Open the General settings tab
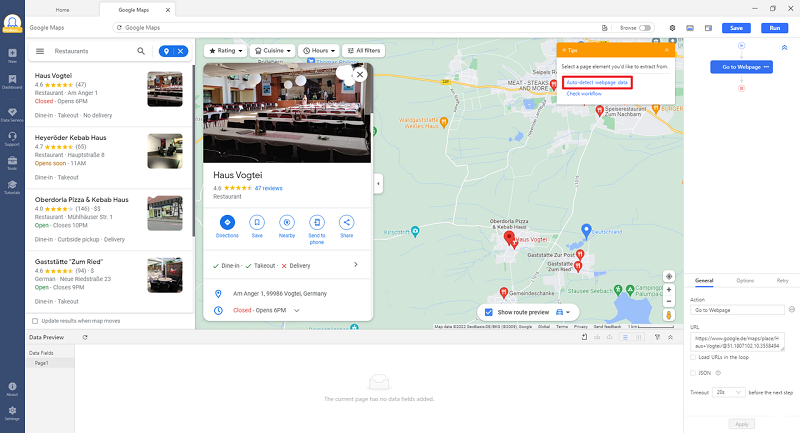 [704, 281]
